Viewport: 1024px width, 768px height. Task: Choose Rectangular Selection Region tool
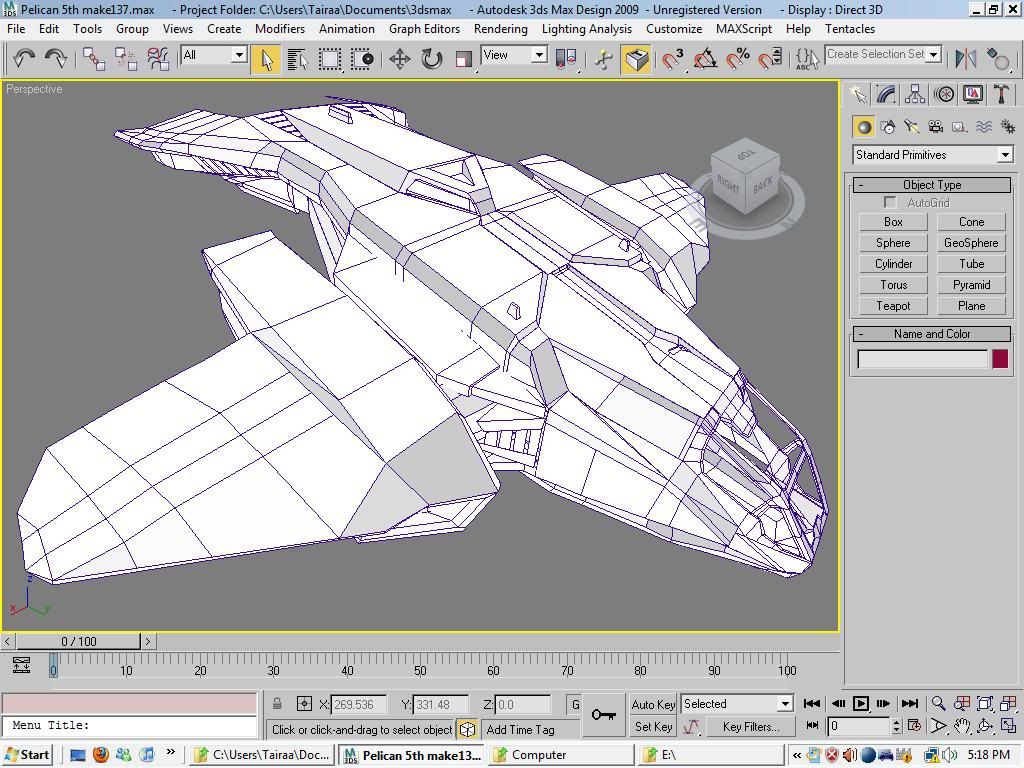pyautogui.click(x=330, y=59)
